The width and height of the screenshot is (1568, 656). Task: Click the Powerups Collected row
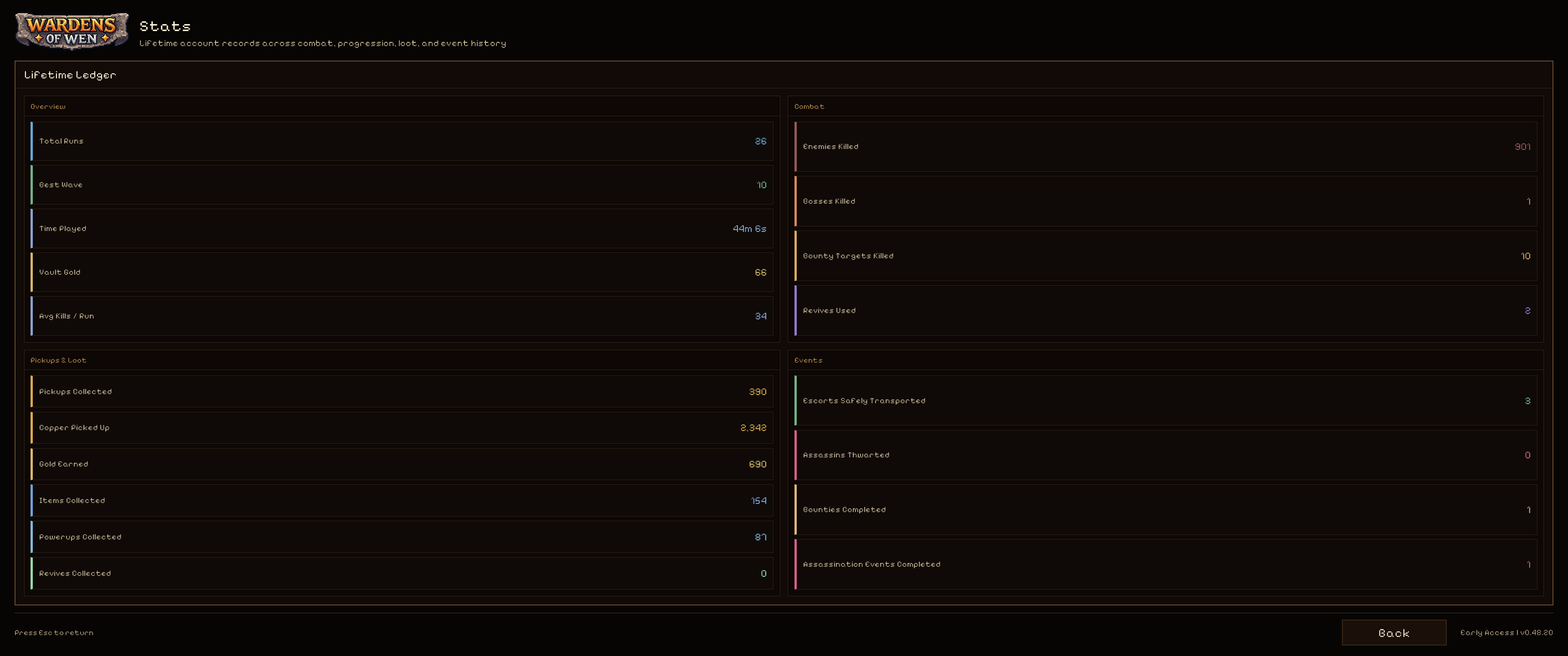[x=402, y=538]
